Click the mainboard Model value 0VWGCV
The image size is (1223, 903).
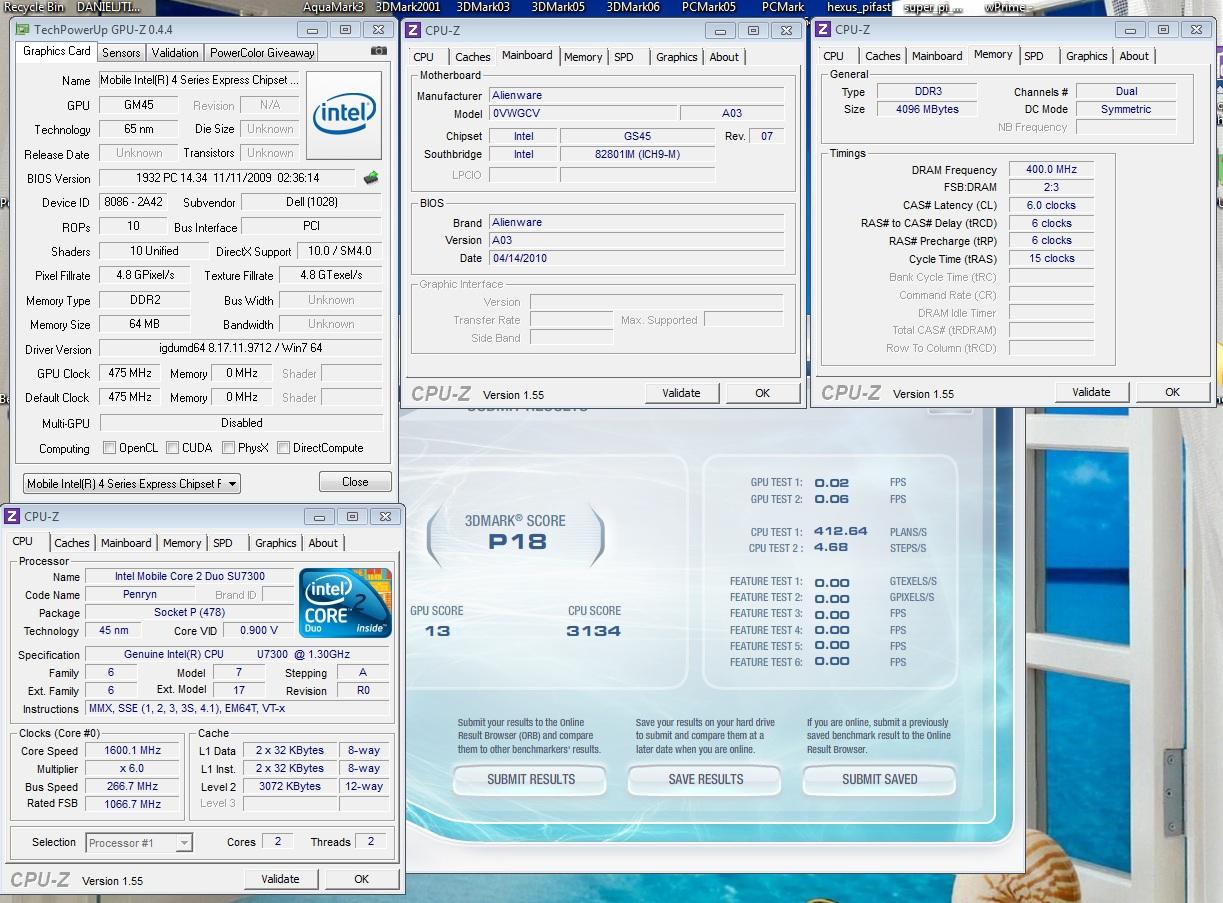pos(582,113)
